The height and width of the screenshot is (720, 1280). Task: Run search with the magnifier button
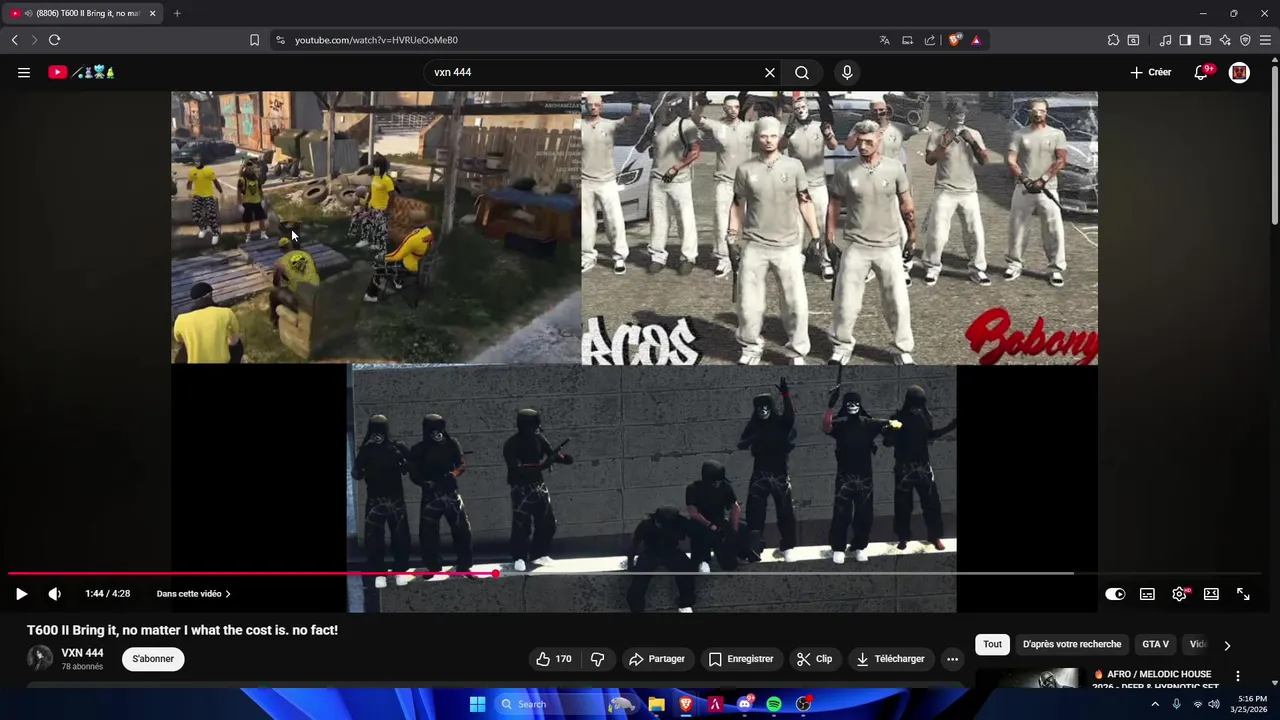point(802,72)
